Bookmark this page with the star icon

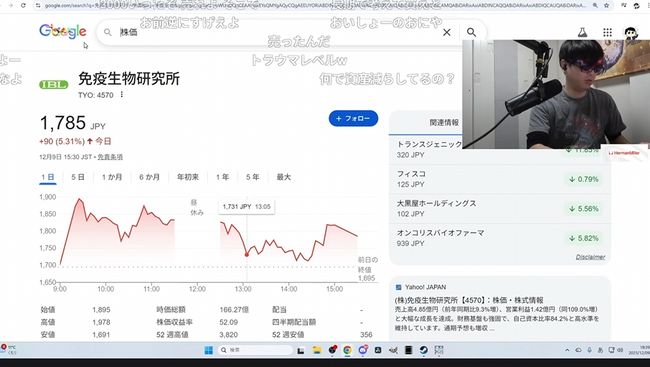(606, 5)
